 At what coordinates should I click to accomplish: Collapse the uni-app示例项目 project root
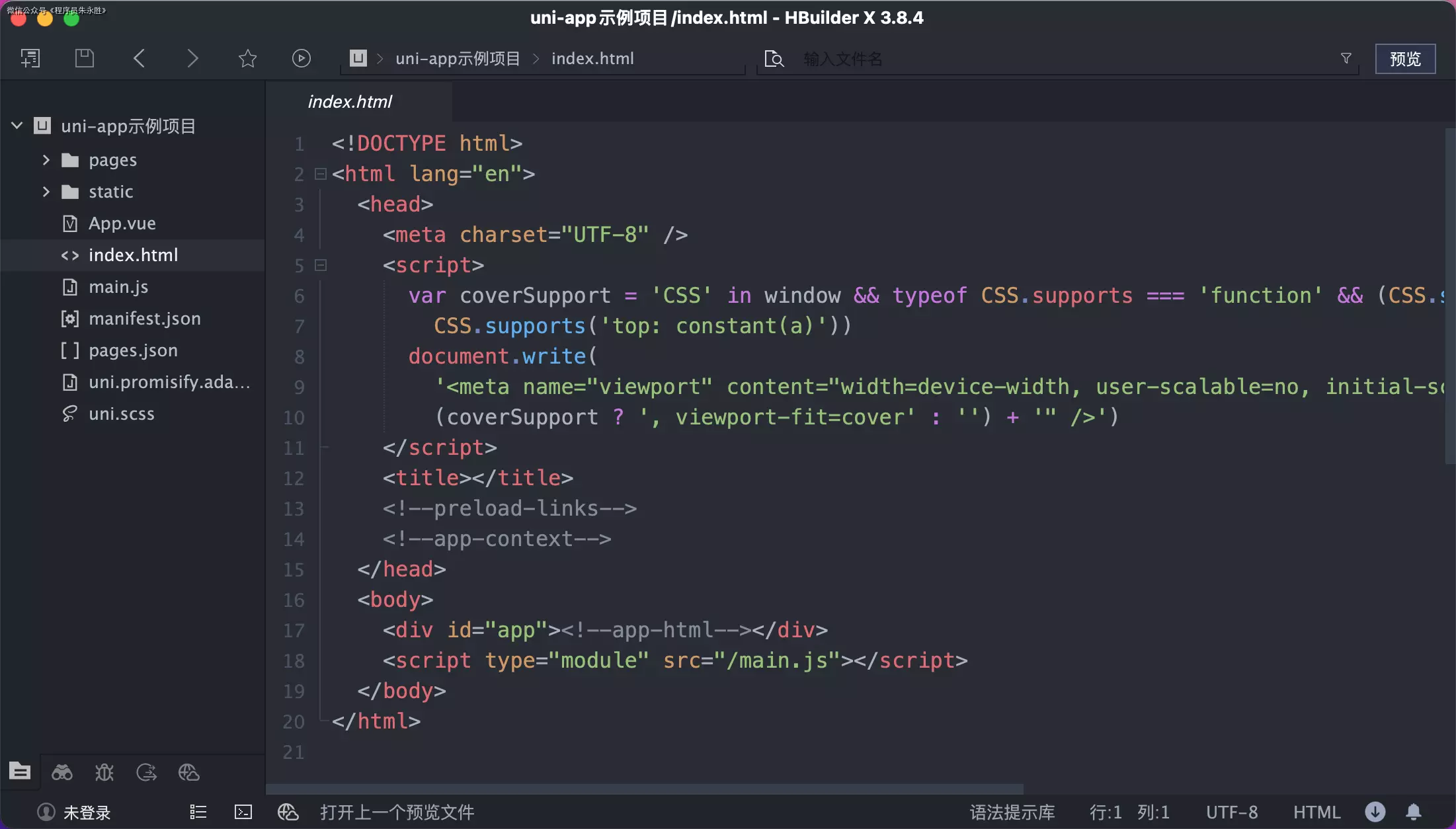pyautogui.click(x=17, y=126)
